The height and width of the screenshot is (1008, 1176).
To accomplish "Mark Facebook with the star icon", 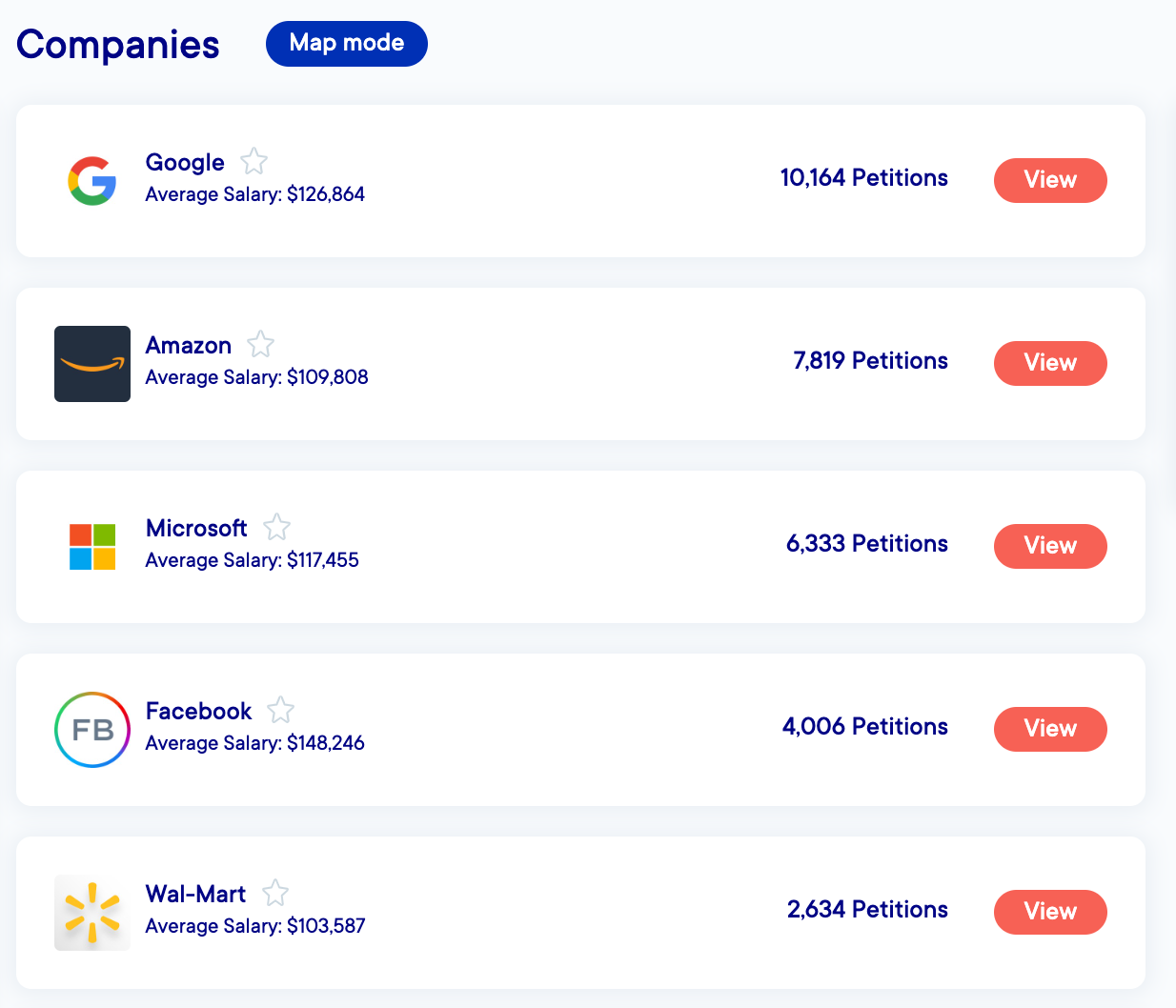I will click(280, 710).
